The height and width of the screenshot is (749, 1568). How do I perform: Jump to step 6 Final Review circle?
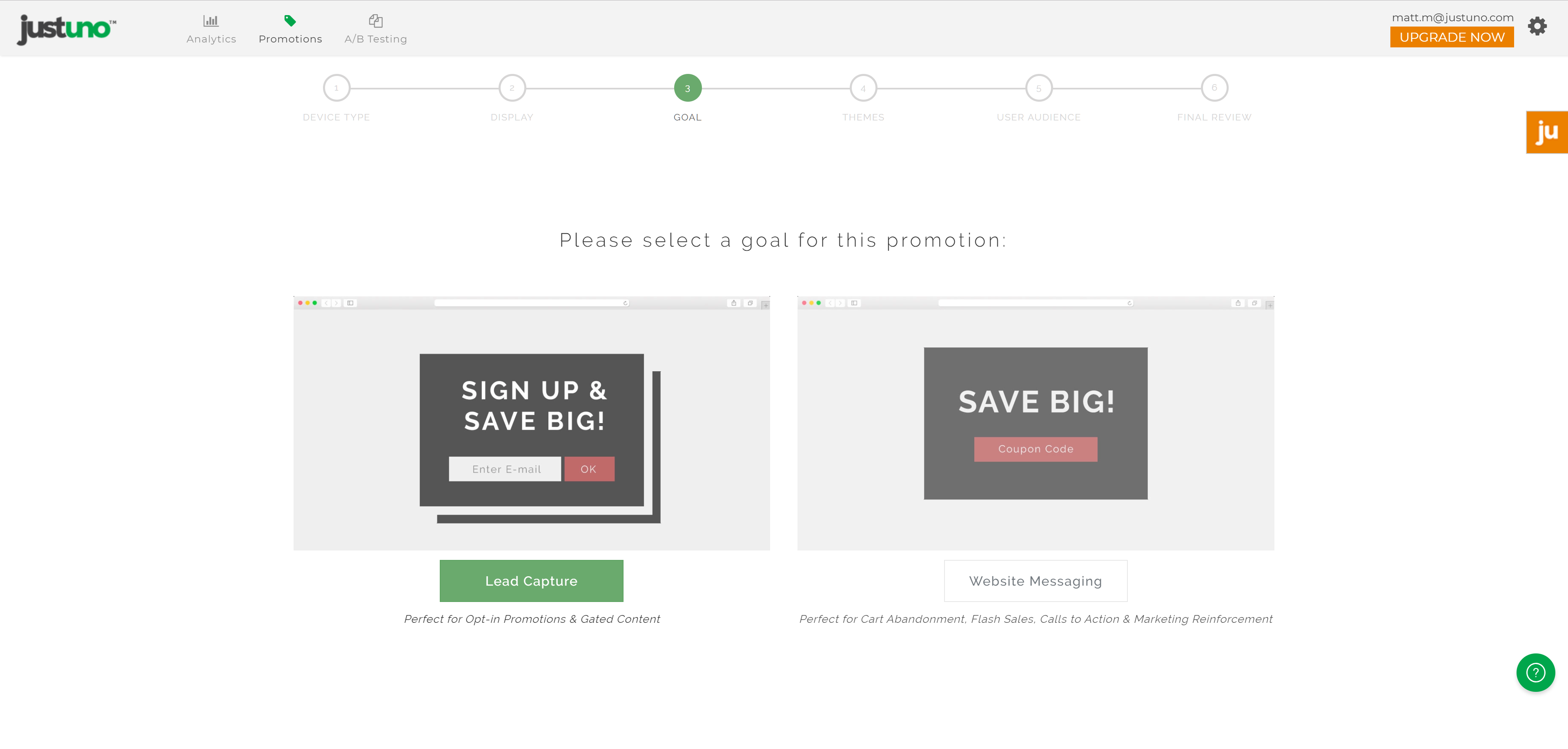pyautogui.click(x=1214, y=88)
